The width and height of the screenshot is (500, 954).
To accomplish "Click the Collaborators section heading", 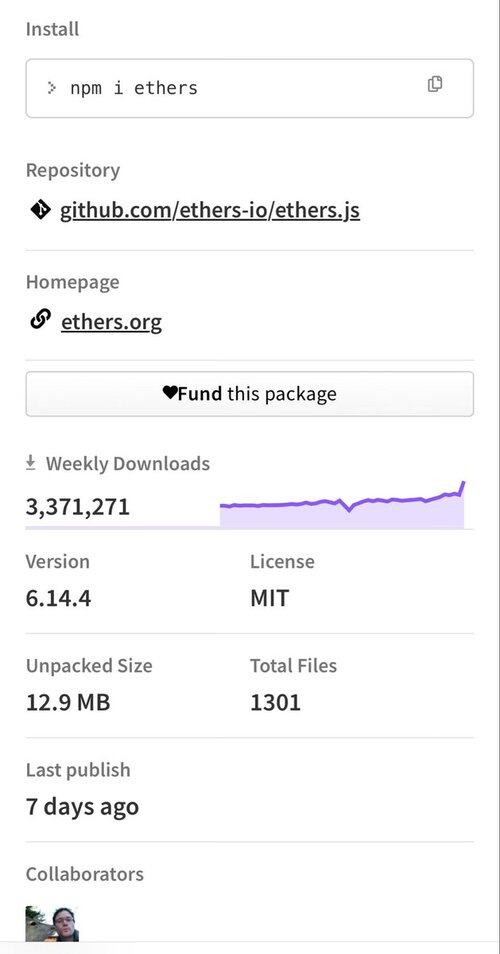I will (85, 874).
